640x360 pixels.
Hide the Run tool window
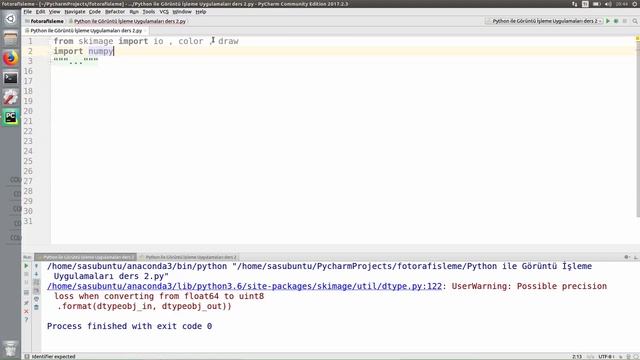click(636, 257)
